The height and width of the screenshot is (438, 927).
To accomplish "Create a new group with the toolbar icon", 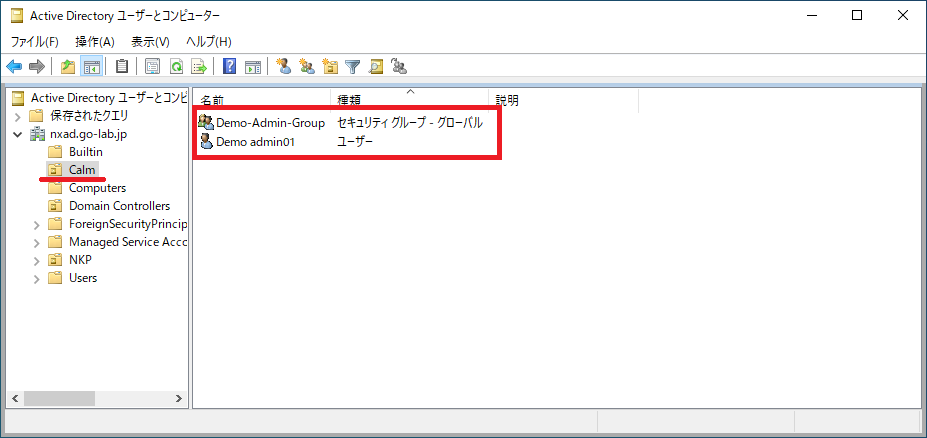I will 307,67.
